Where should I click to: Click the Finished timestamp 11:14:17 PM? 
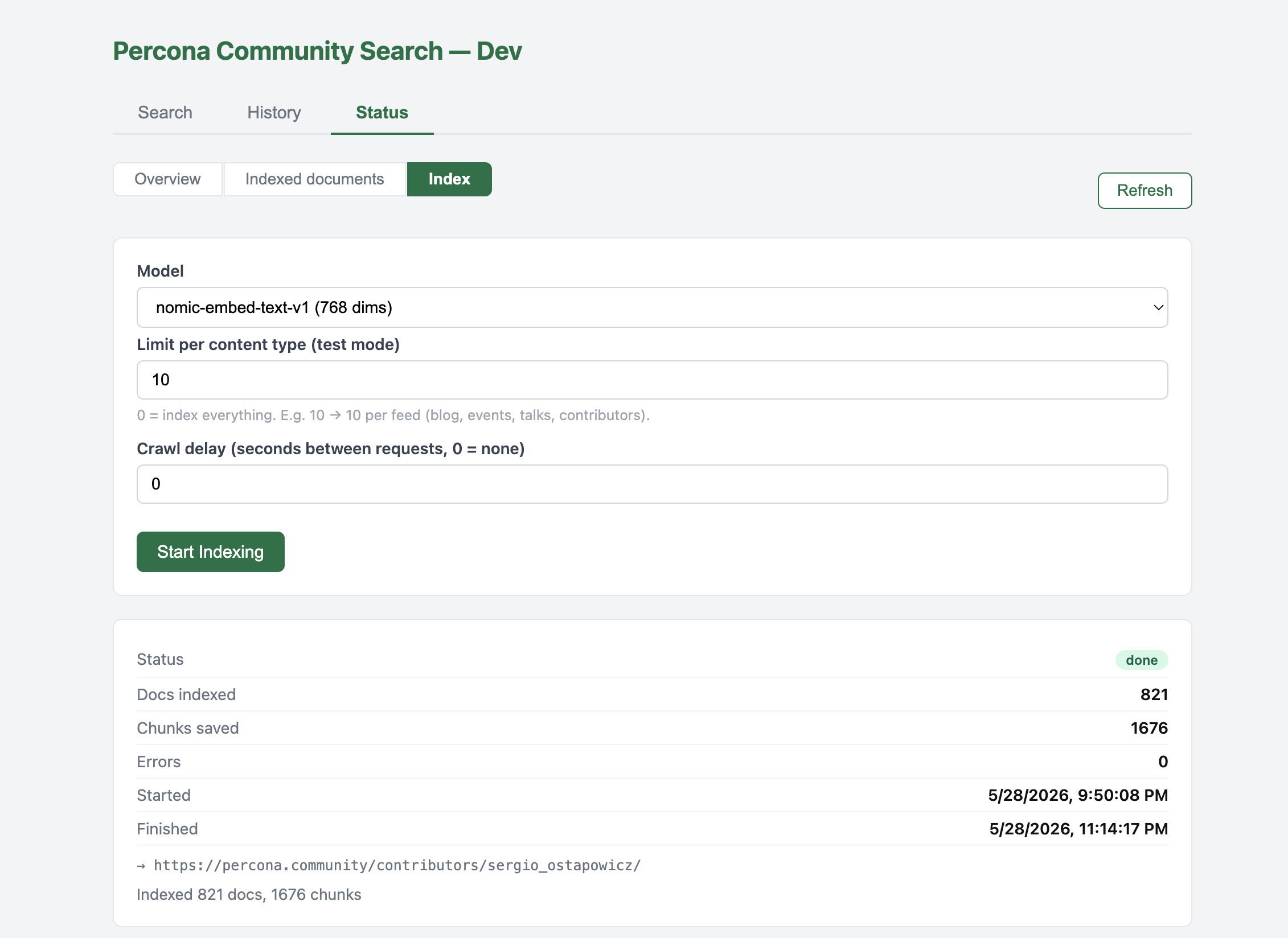pos(1078,829)
